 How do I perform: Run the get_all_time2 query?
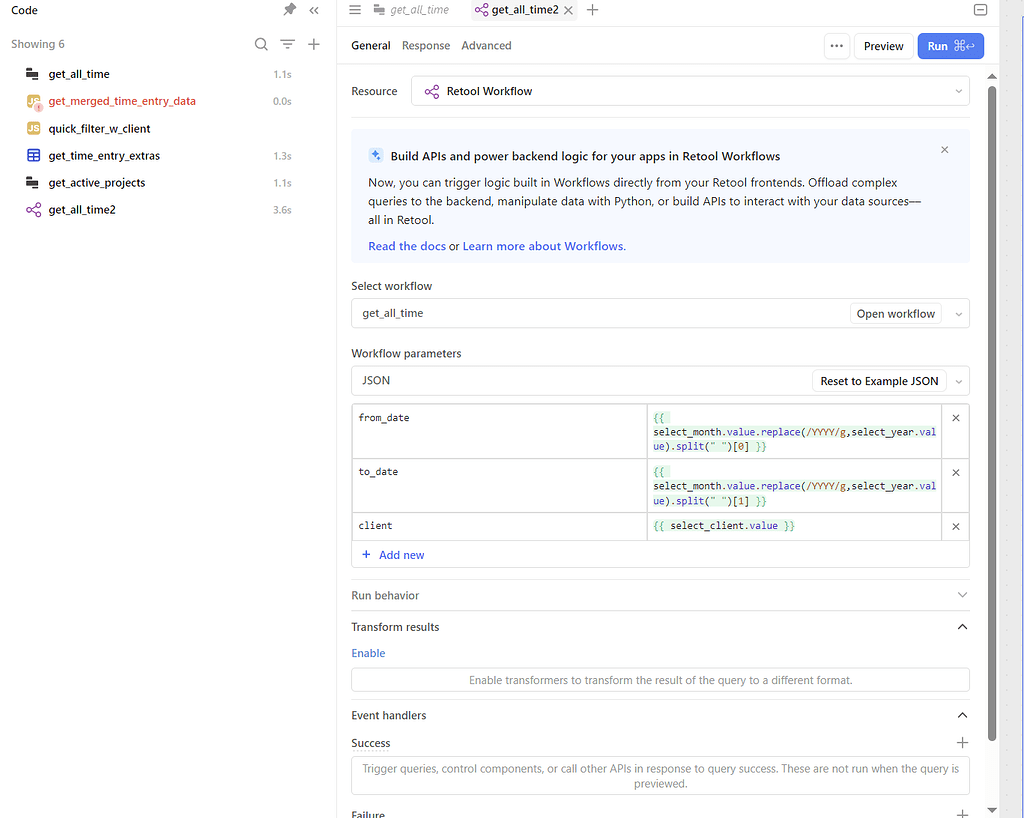click(x=949, y=46)
